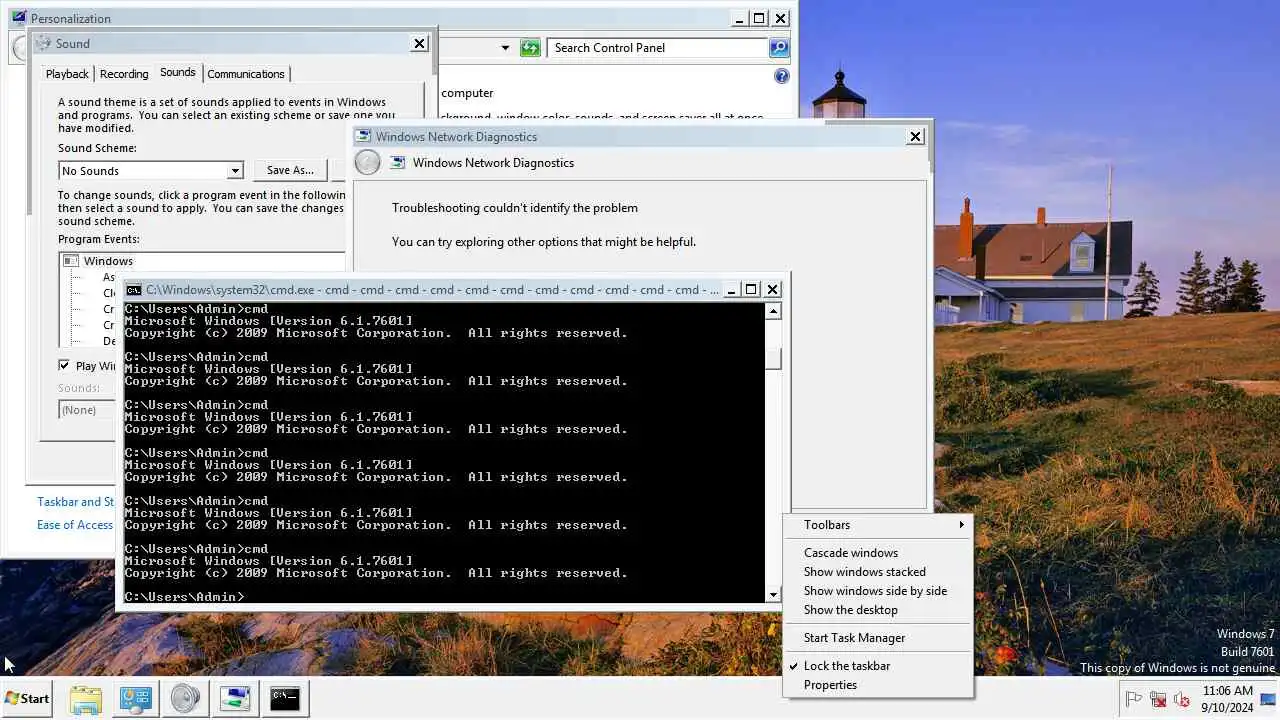The height and width of the screenshot is (720, 1280).
Task: Toggle Play Windows Startup sound checkbox
Action: click(x=64, y=366)
